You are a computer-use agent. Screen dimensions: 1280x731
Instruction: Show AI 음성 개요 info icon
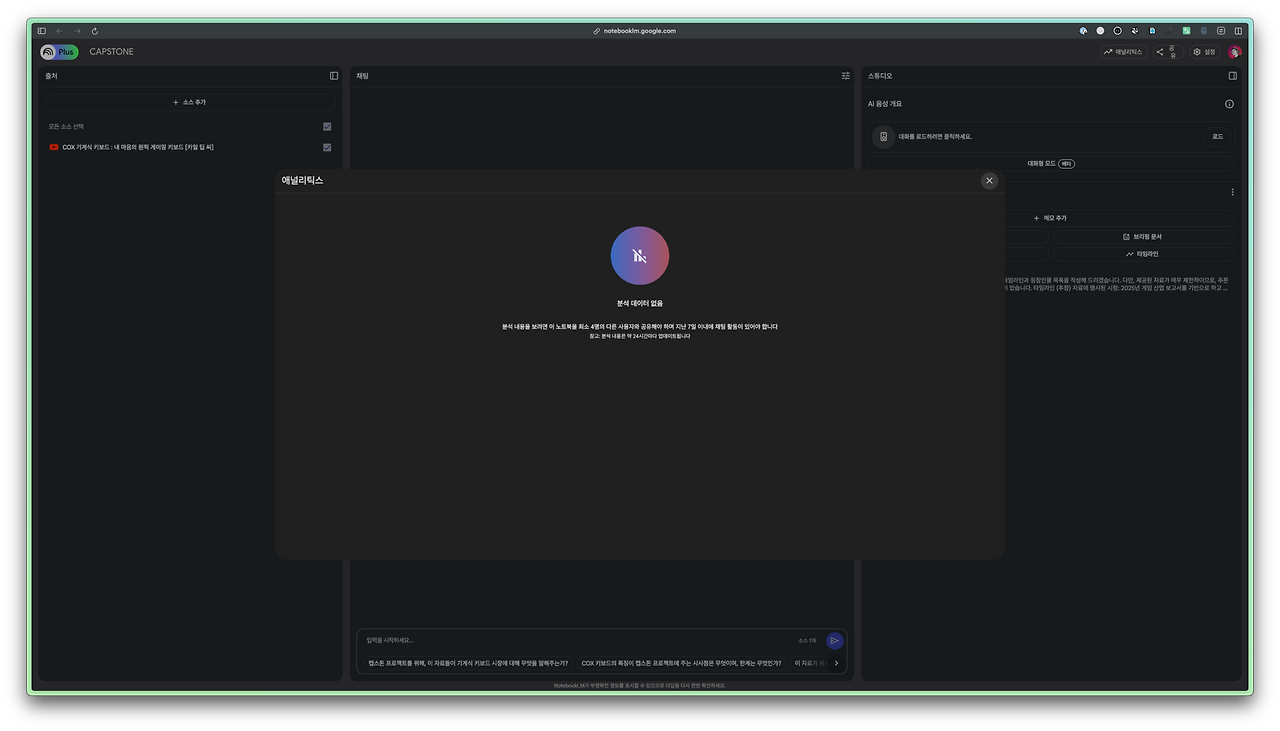[1229, 104]
